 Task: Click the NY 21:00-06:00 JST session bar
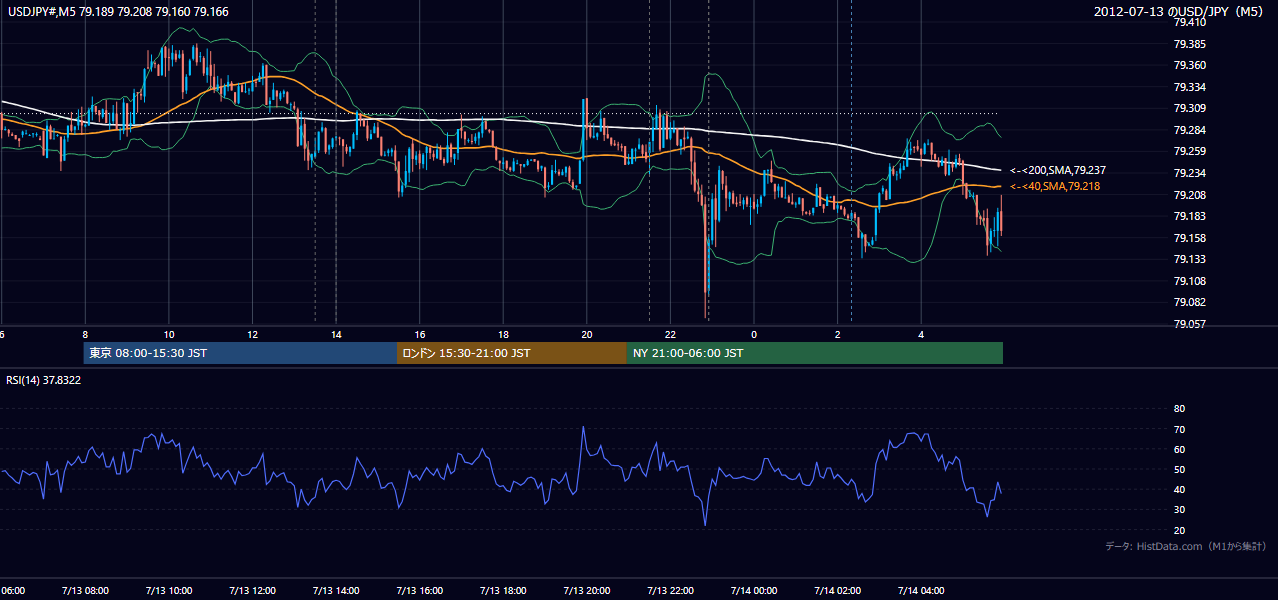[815, 353]
